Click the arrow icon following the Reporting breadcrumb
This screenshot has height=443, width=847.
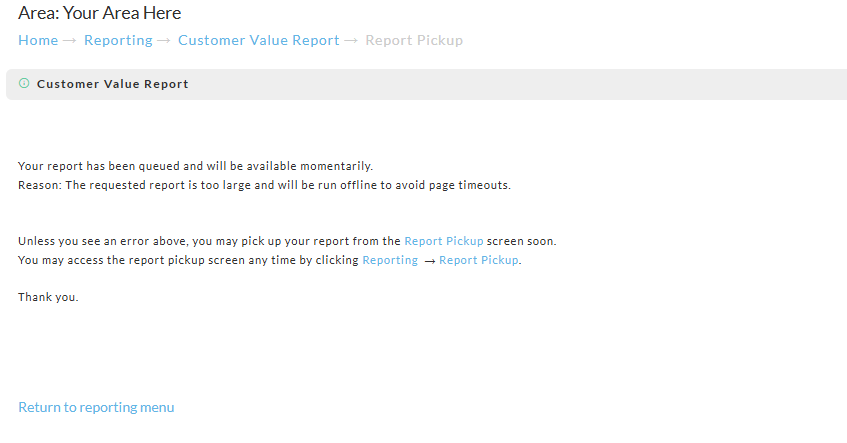pyautogui.click(x=164, y=41)
